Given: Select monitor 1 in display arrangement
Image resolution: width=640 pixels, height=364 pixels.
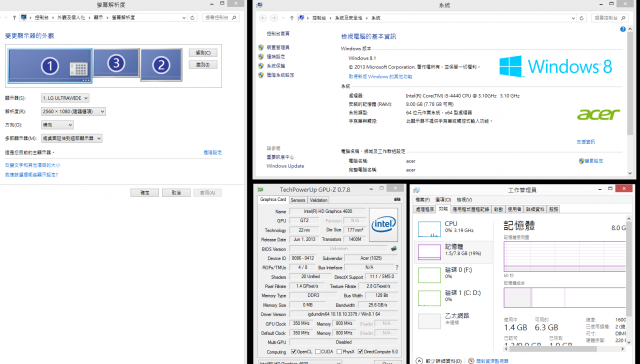Looking at the screenshot, I should point(50,66).
